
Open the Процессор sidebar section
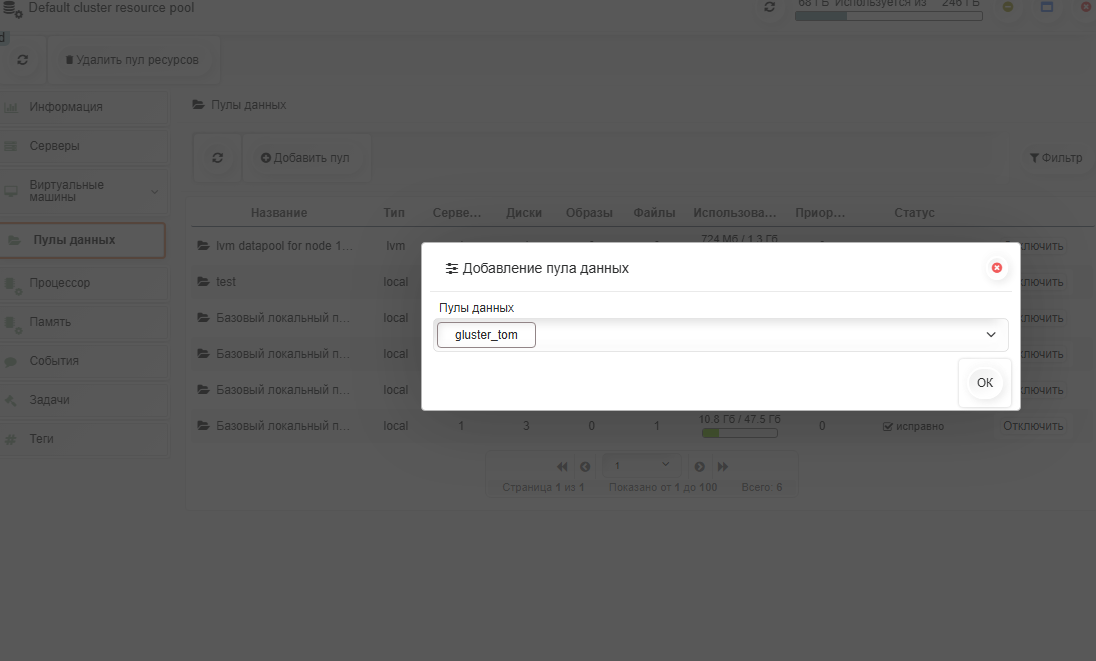pyautogui.click(x=84, y=283)
